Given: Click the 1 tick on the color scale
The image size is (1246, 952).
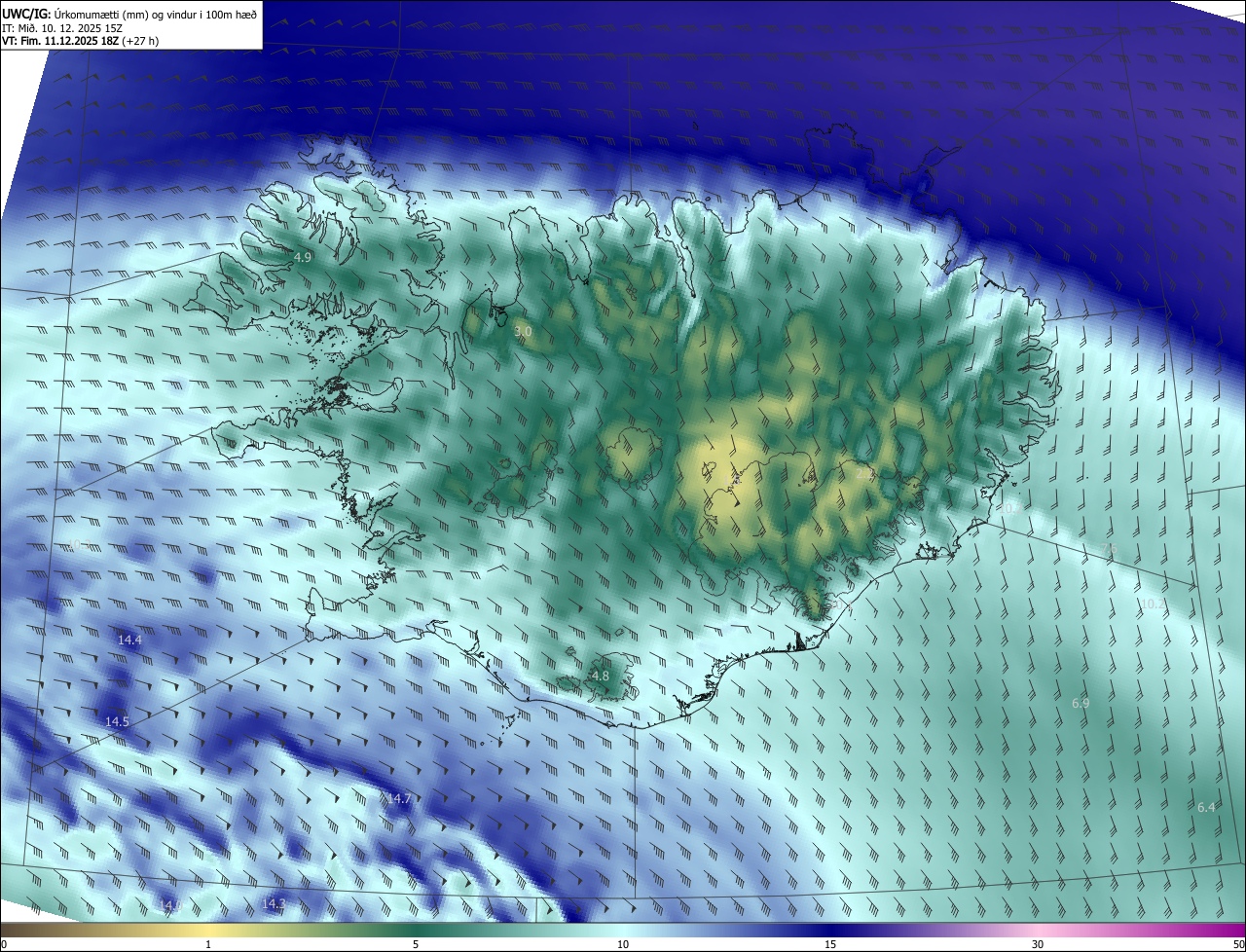Looking at the screenshot, I should pos(208,944).
